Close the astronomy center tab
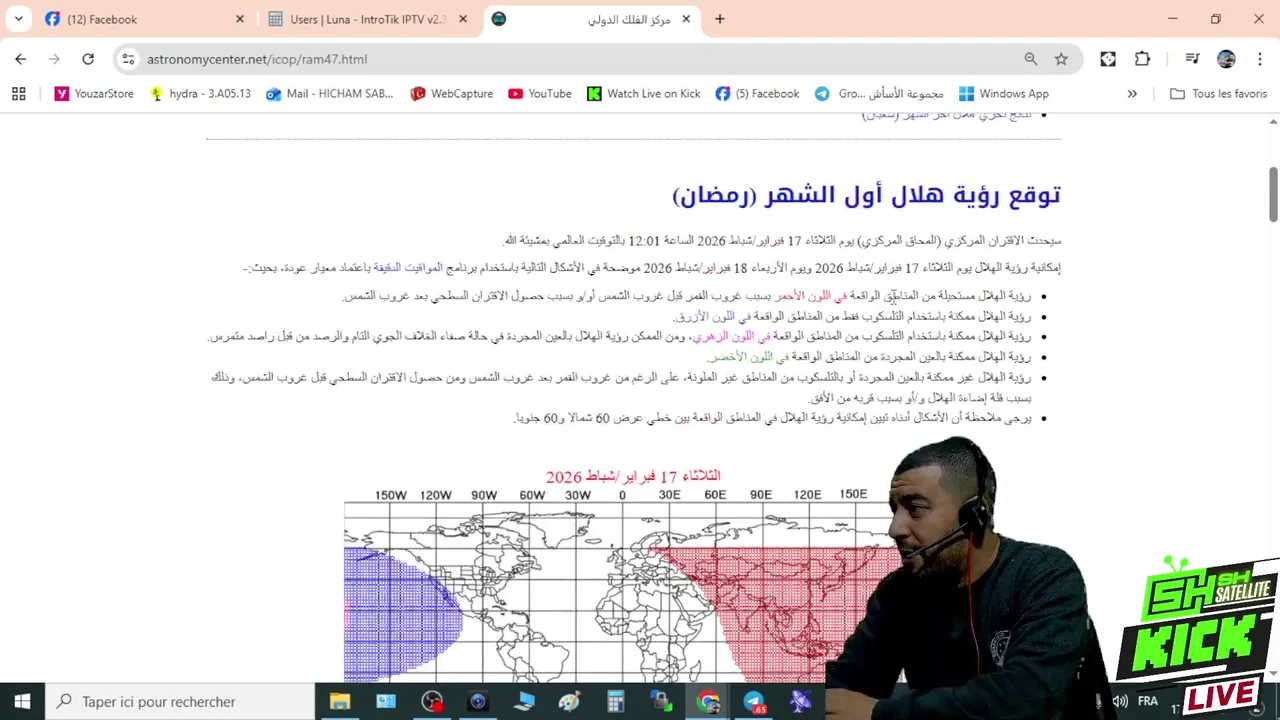Viewport: 1280px width, 720px height. (686, 19)
